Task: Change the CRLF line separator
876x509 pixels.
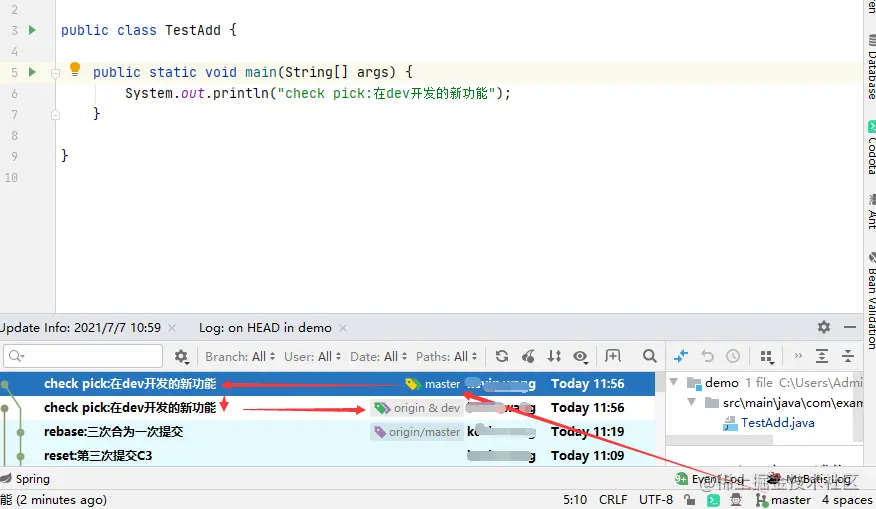Action: (x=613, y=500)
